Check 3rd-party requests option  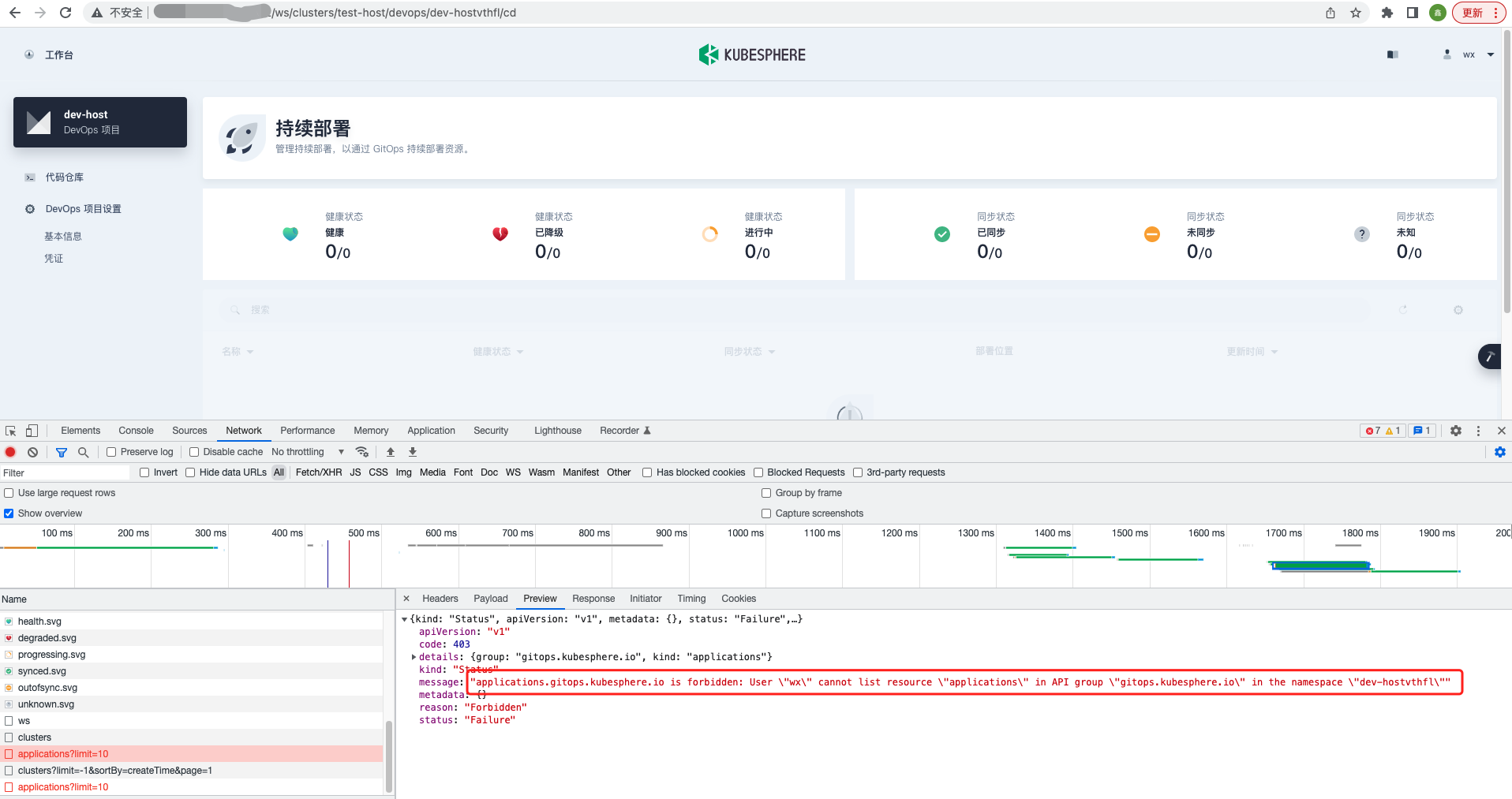(x=858, y=472)
